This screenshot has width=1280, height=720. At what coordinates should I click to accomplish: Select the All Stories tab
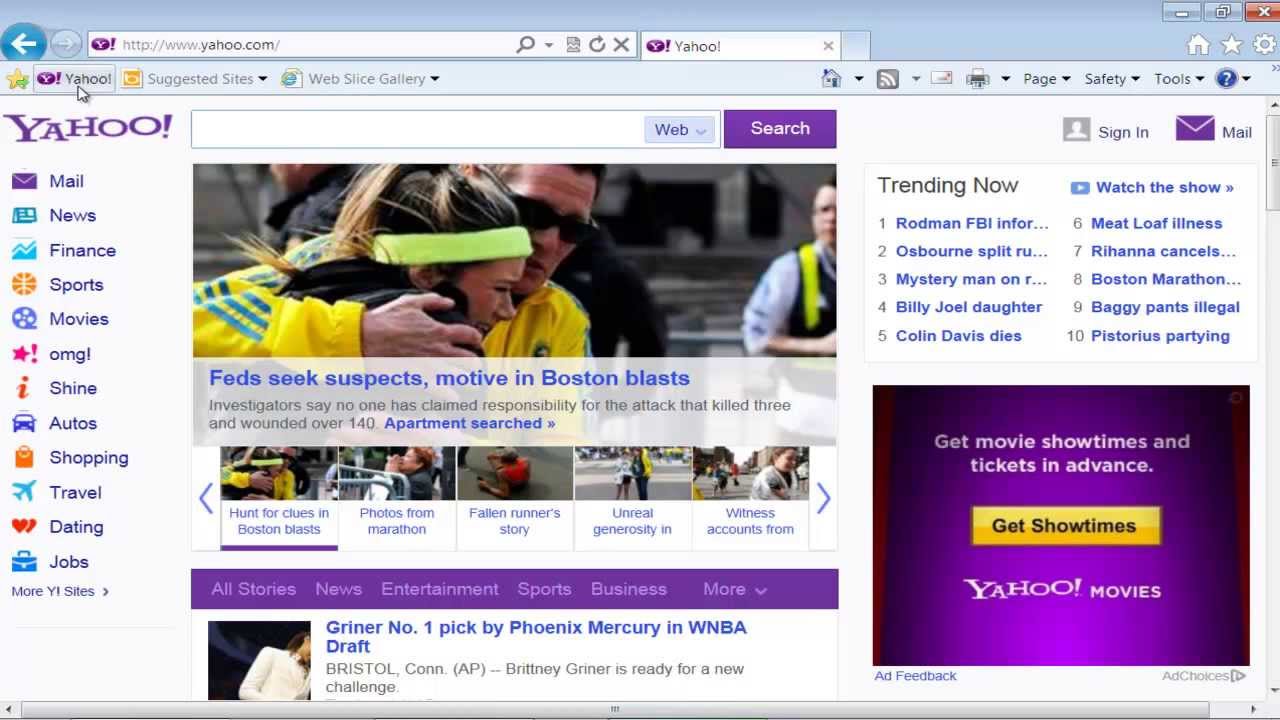[x=253, y=589]
